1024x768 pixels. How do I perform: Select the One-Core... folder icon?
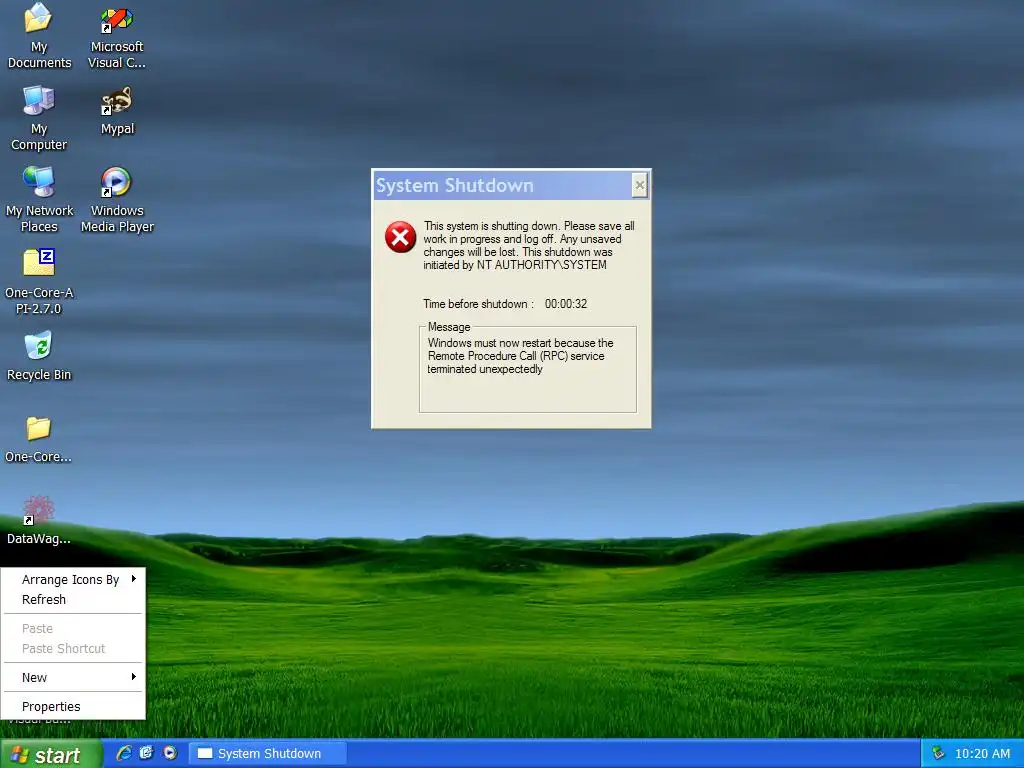point(39,439)
